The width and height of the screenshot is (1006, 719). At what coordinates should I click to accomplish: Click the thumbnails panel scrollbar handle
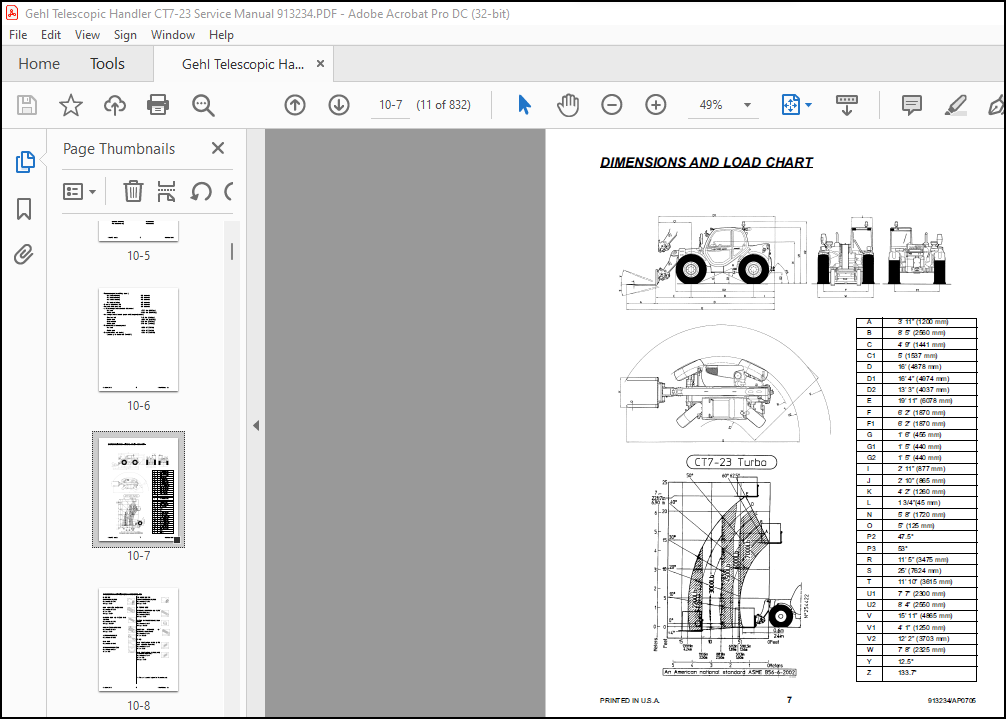click(232, 251)
